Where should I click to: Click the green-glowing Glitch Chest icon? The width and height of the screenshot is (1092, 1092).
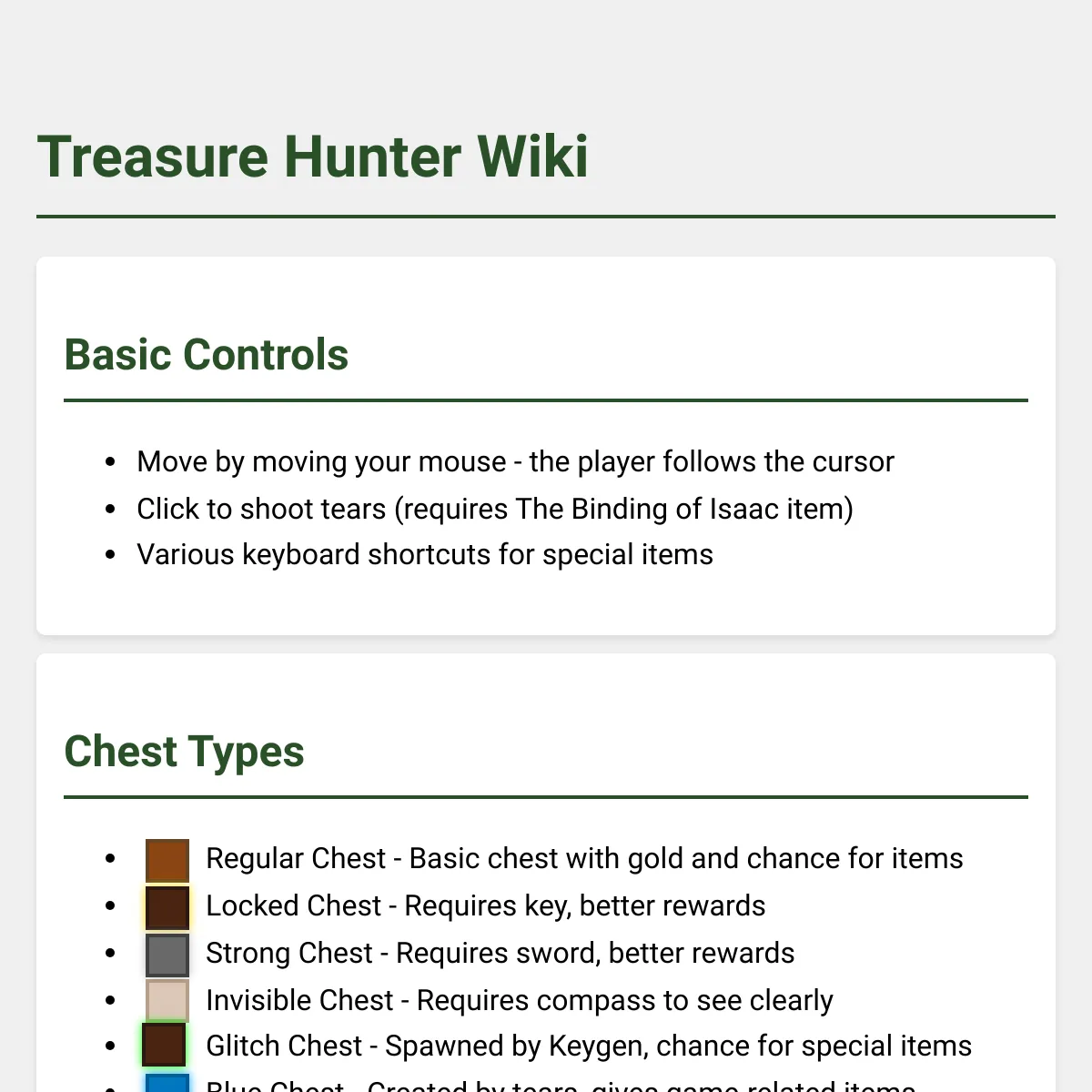pos(164,1045)
